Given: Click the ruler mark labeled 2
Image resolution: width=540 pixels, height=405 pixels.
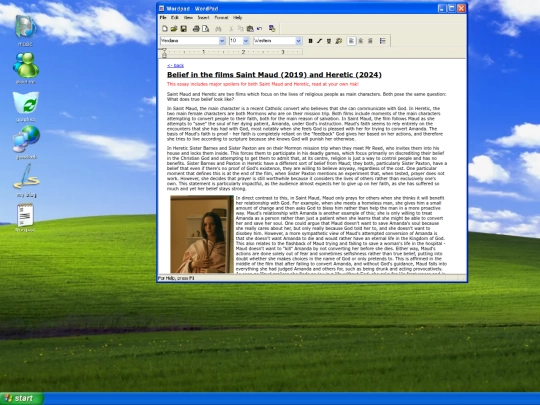Looking at the screenshot, I should [x=243, y=52].
